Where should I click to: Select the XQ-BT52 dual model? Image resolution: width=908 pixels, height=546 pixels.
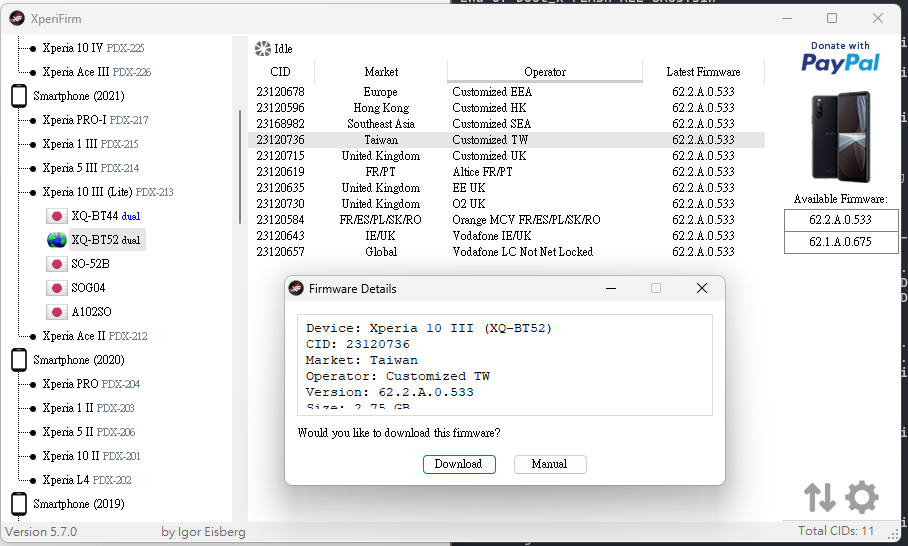tap(107, 240)
